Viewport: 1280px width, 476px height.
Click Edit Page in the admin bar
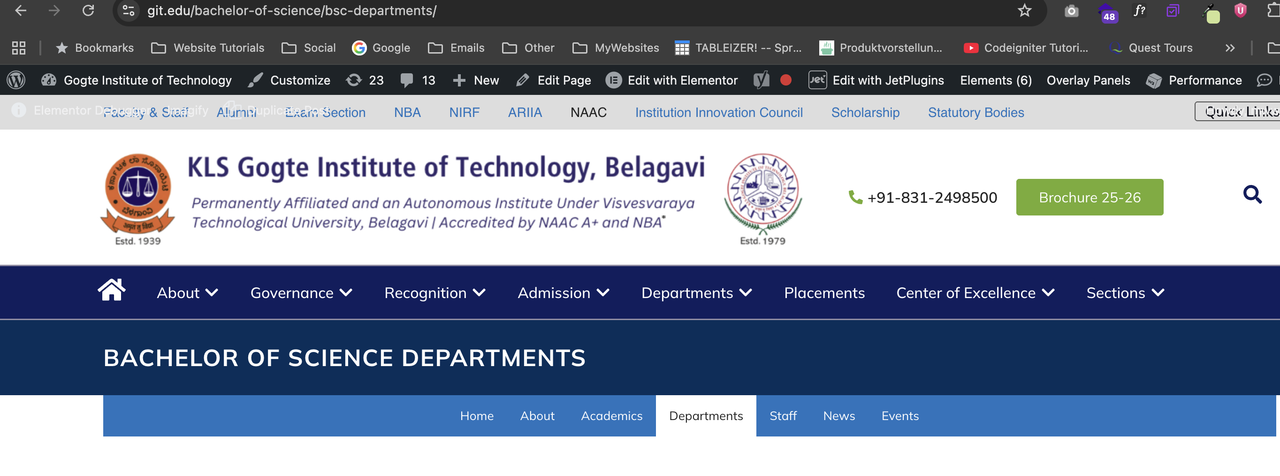pyautogui.click(x=553, y=80)
